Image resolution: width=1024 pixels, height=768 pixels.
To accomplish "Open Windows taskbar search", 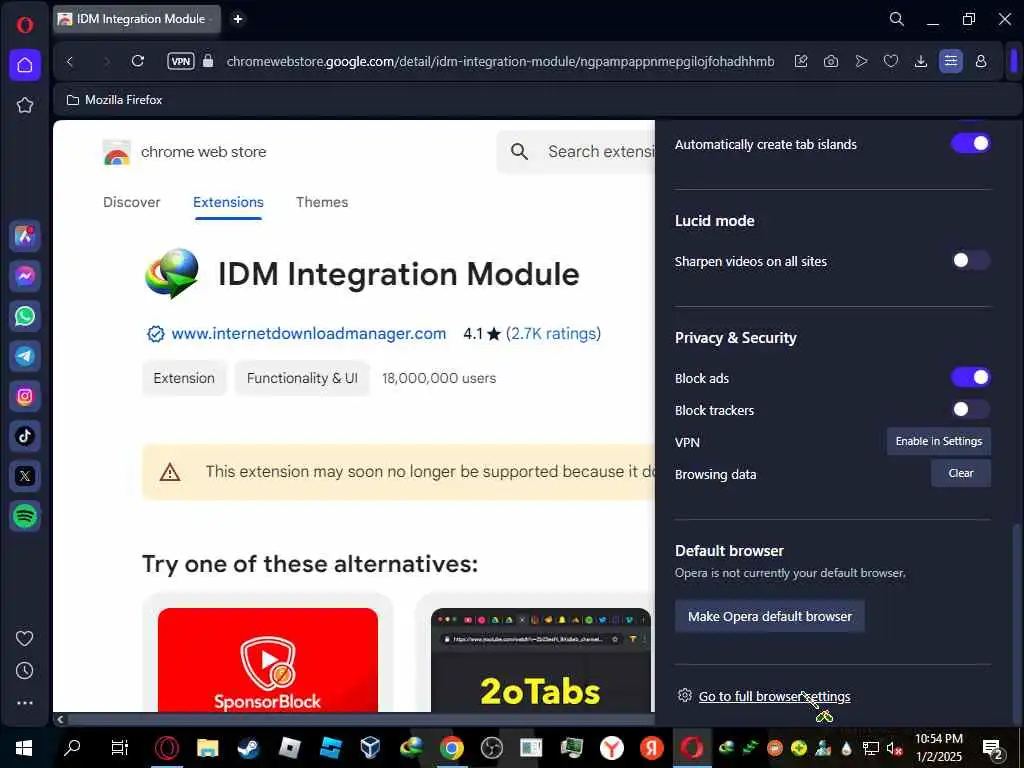I will coord(72,748).
